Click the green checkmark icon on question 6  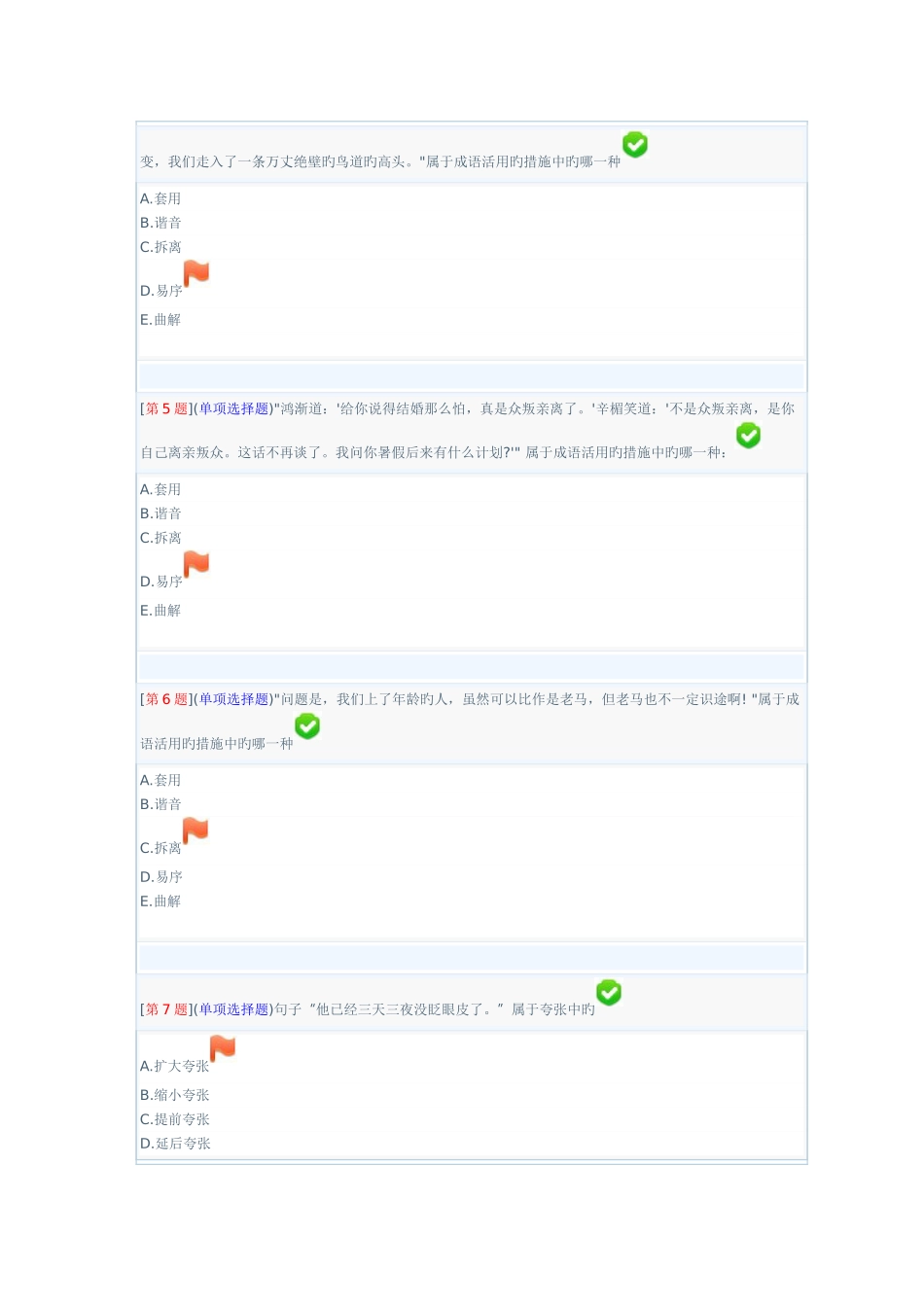pos(307,726)
